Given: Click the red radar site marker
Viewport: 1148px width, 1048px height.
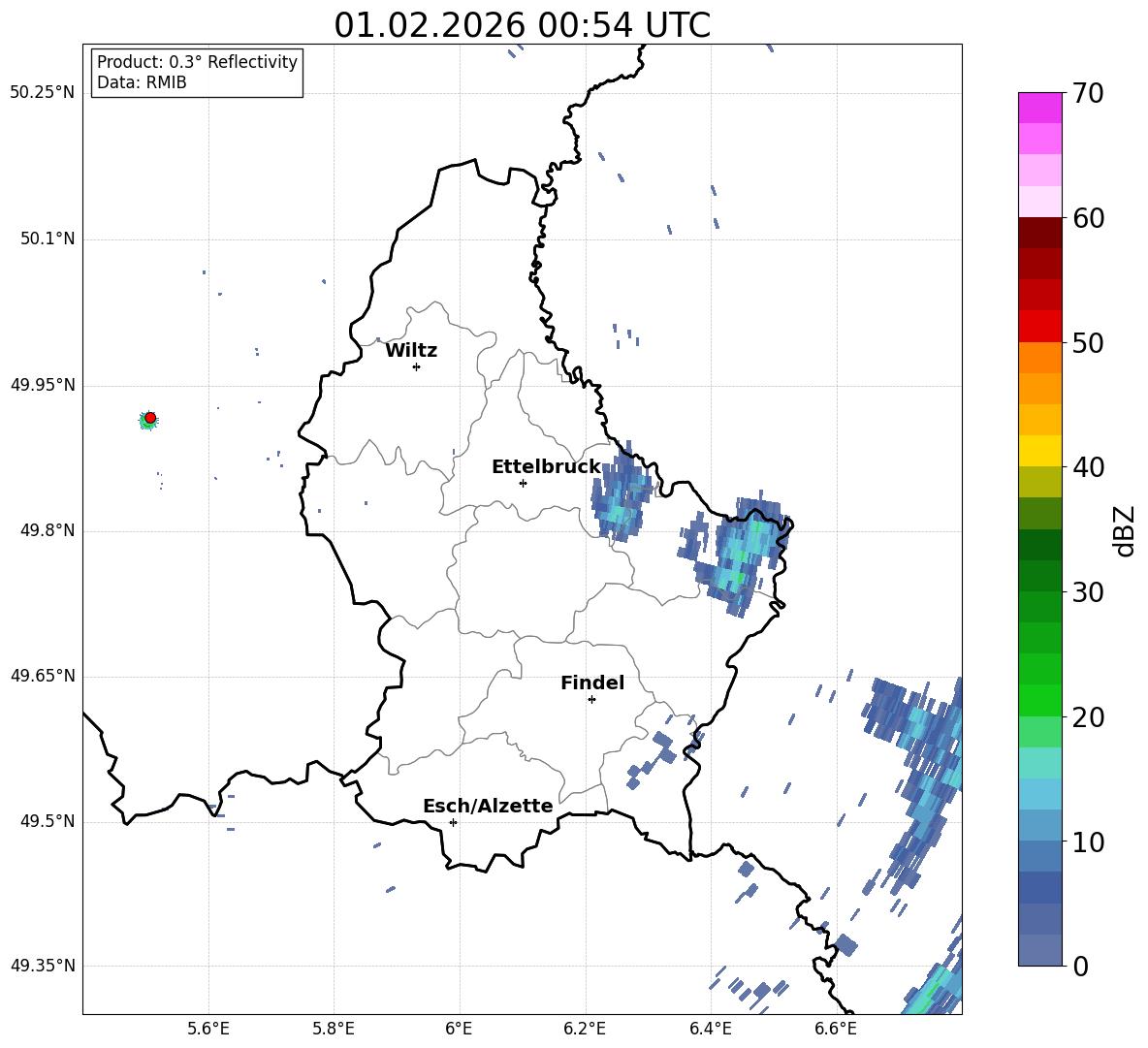Looking at the screenshot, I should (150, 418).
